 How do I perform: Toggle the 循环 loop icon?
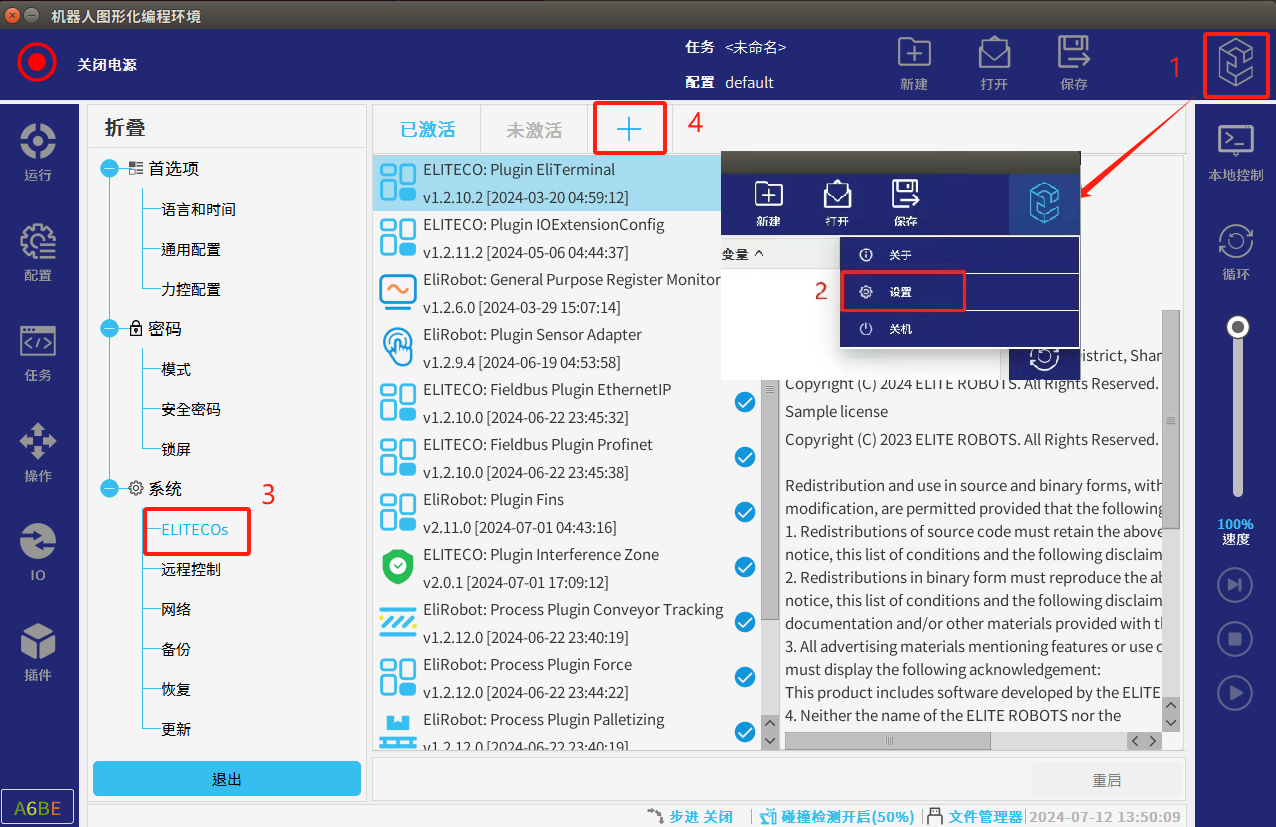[1236, 251]
